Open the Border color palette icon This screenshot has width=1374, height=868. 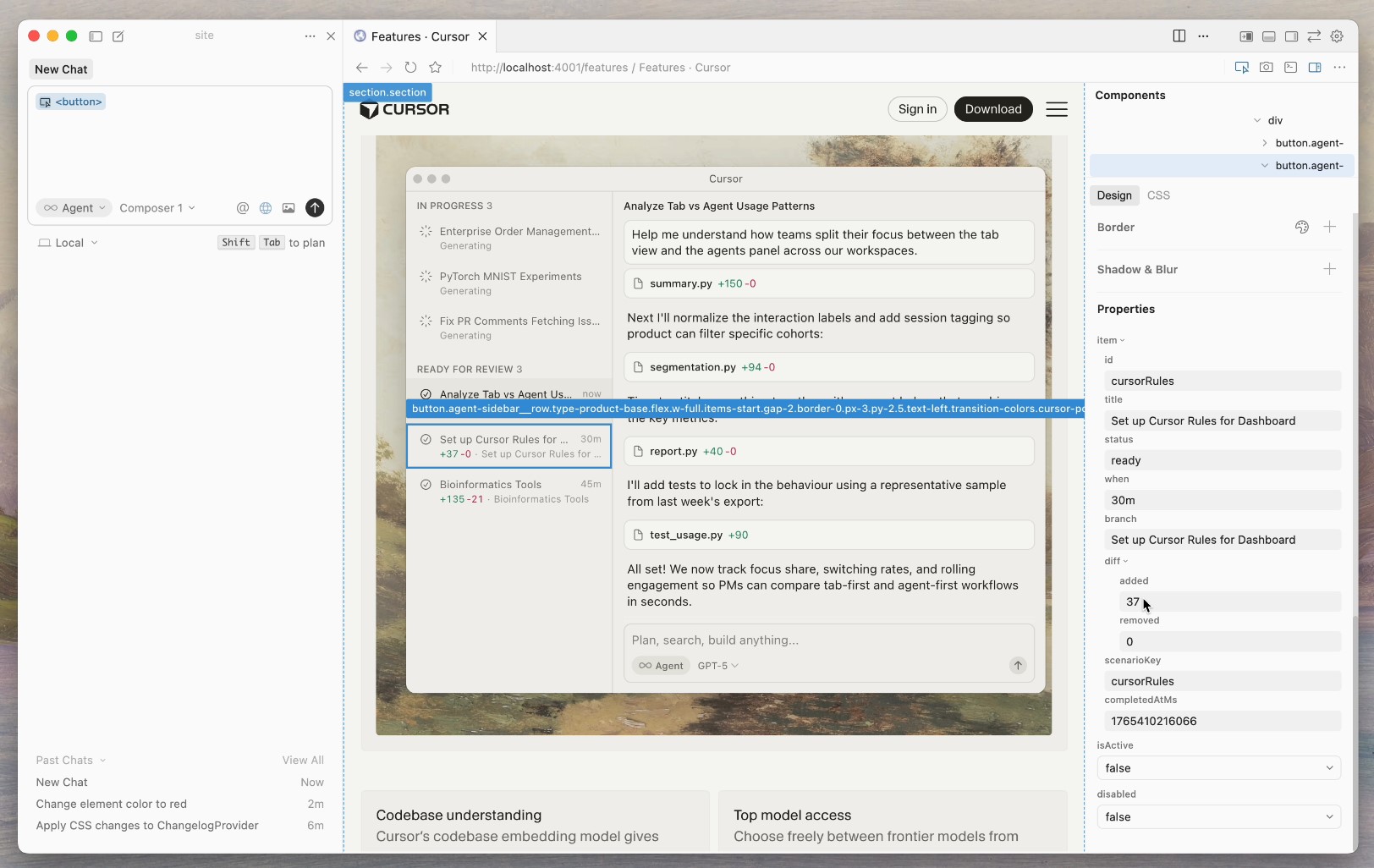[1302, 227]
